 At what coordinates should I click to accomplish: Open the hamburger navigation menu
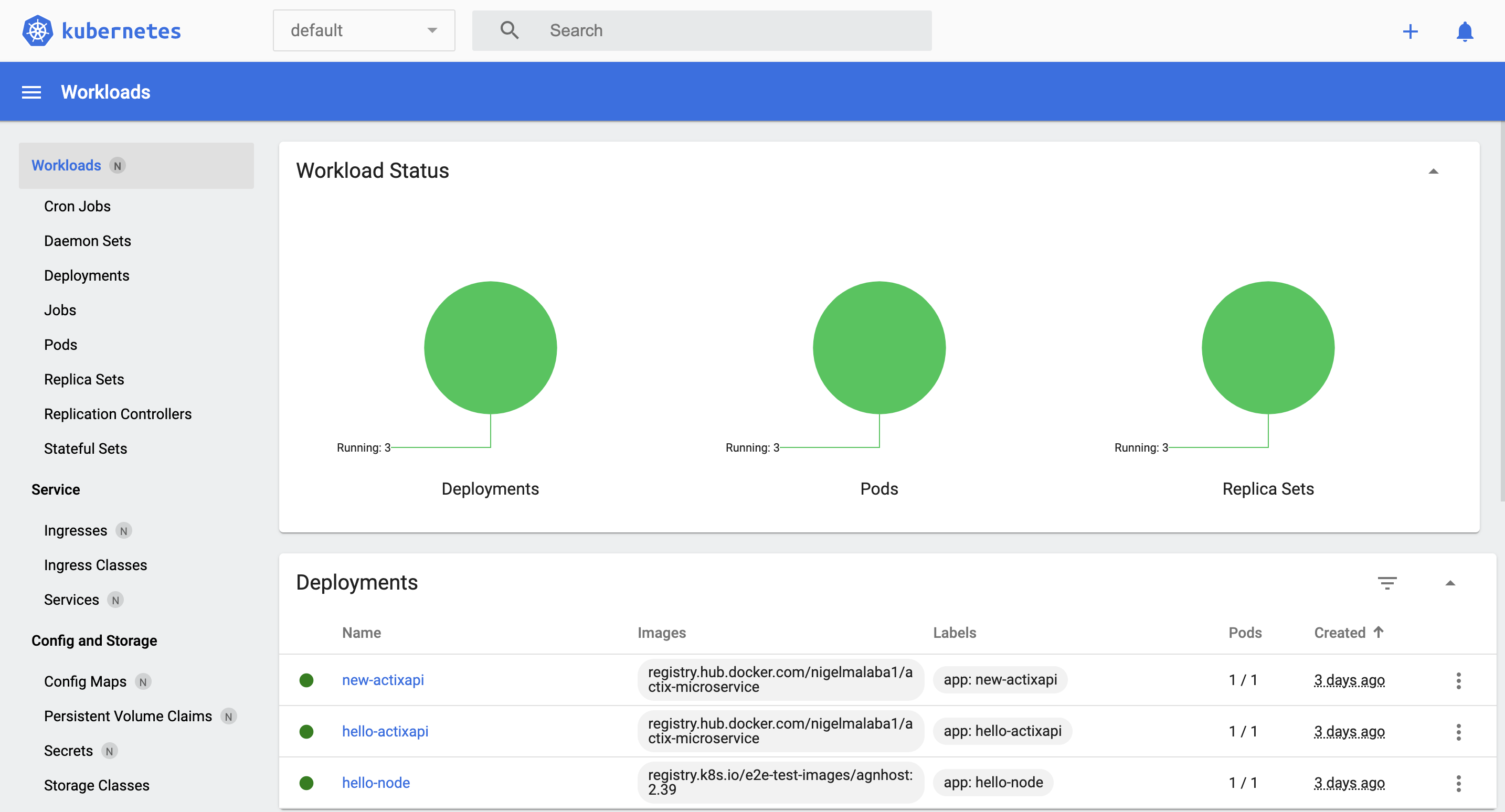[x=31, y=92]
